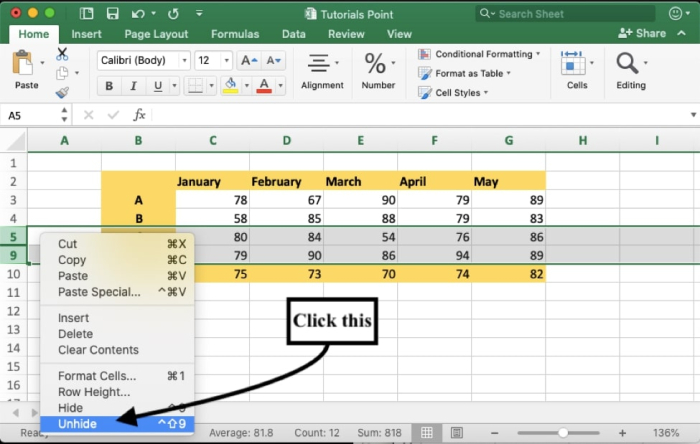
Task: Switch to Page Layout view icon in status bar
Action: tap(456, 432)
